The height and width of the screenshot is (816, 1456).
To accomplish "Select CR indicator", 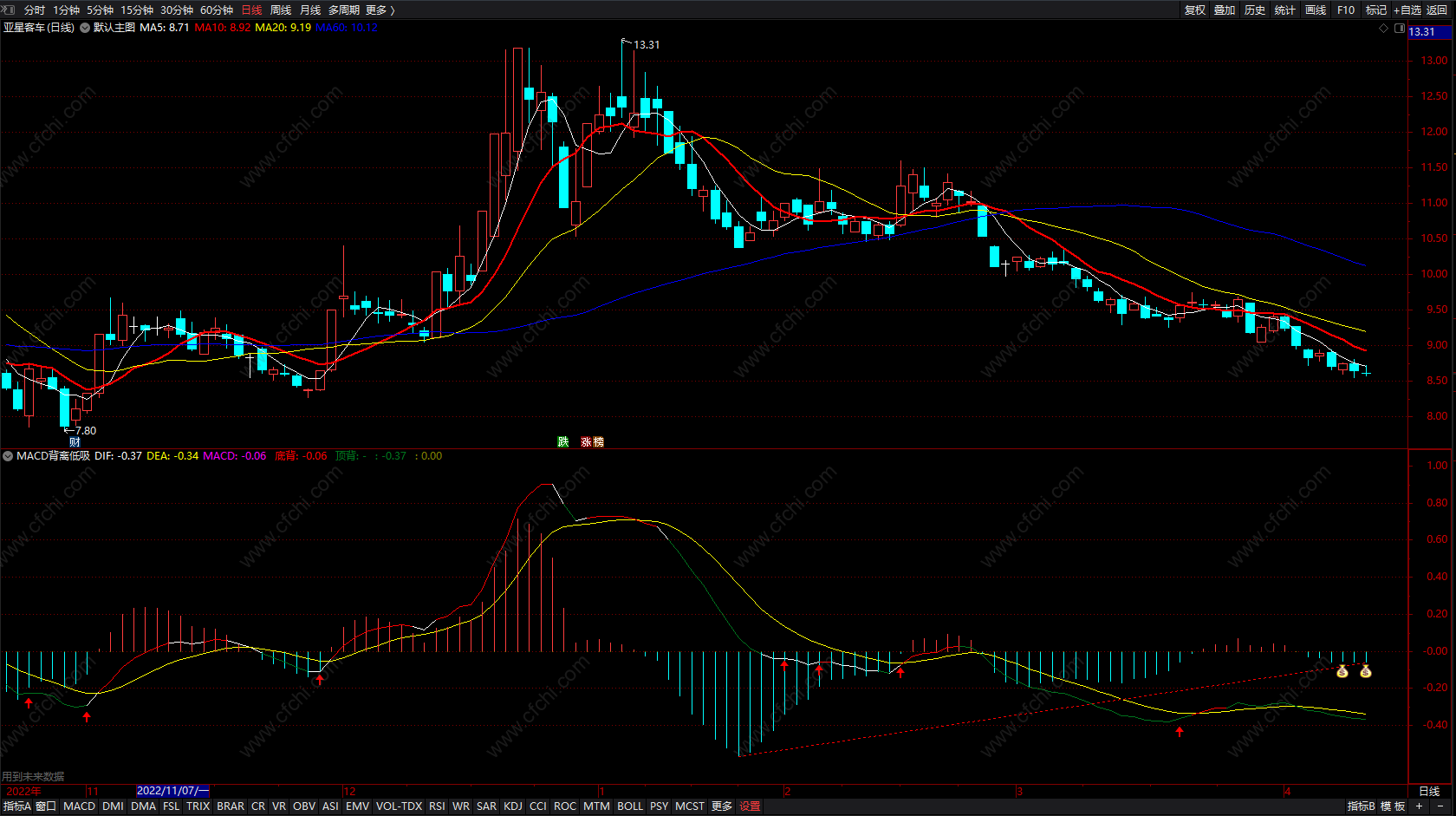I will 258,806.
